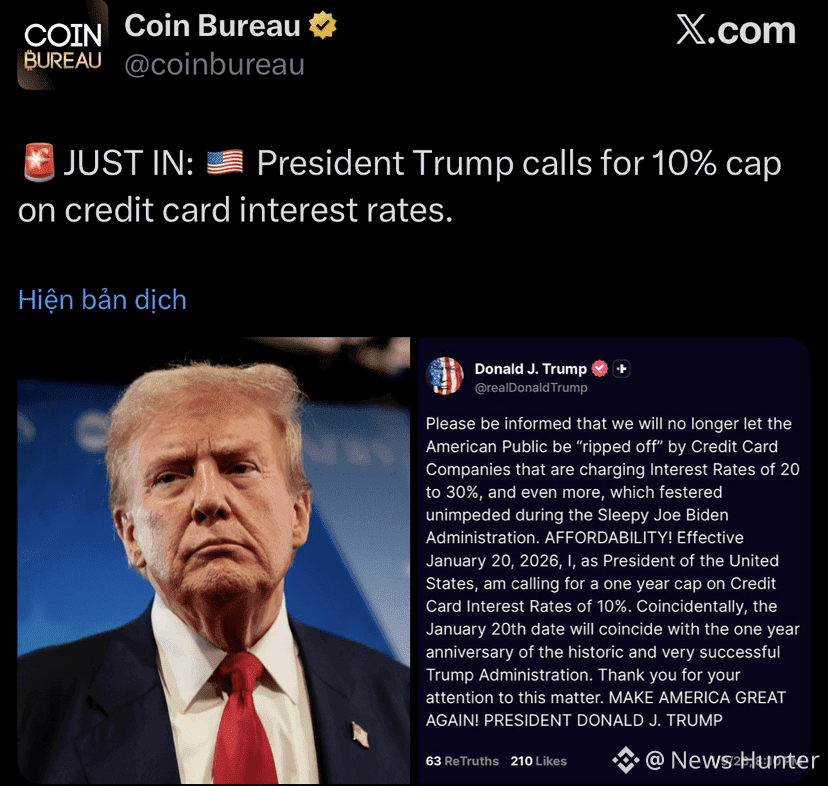828x786 pixels.
Task: Click the gold verified badge beside Coin Bureau
Action: pyautogui.click(x=323, y=26)
